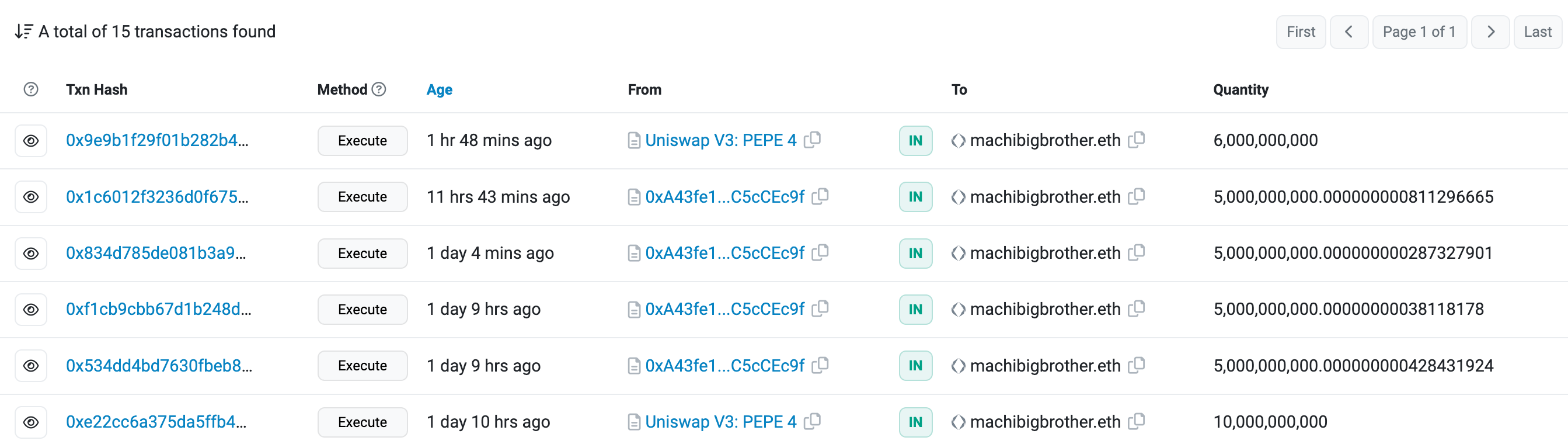Image resolution: width=1568 pixels, height=444 pixels.
Task: Copy Uniswap V3: PEPE 4 address, first row
Action: [812, 140]
